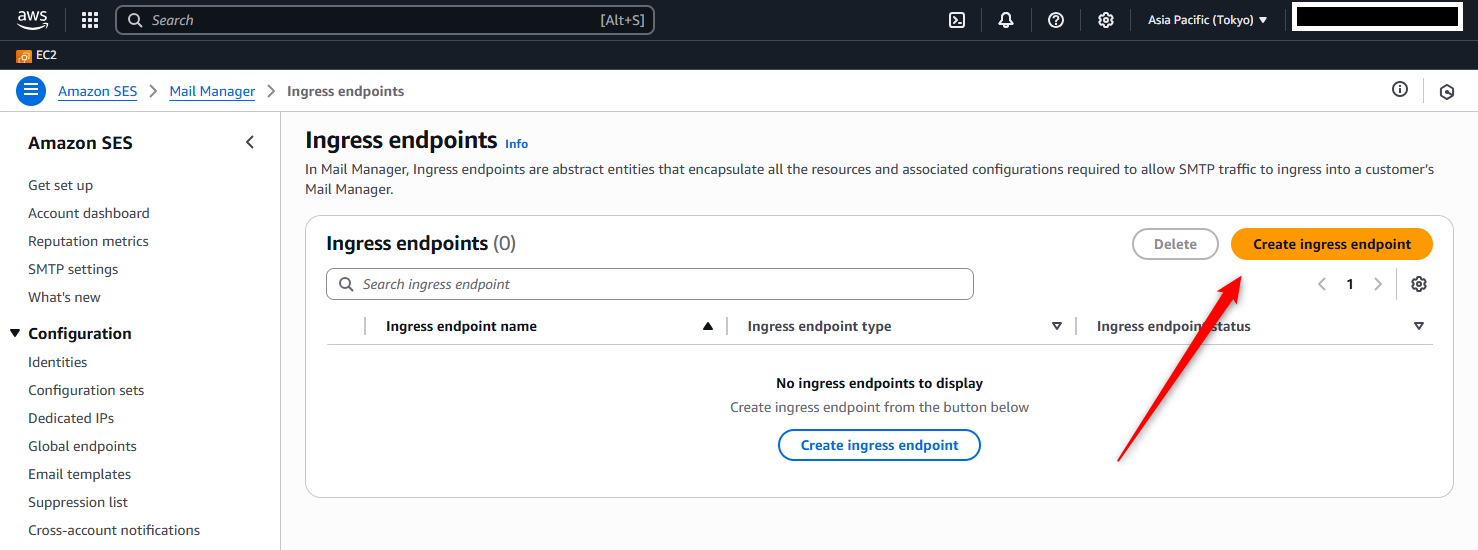Sort by Ingress endpoint type column
The image size is (1478, 550).
(819, 326)
